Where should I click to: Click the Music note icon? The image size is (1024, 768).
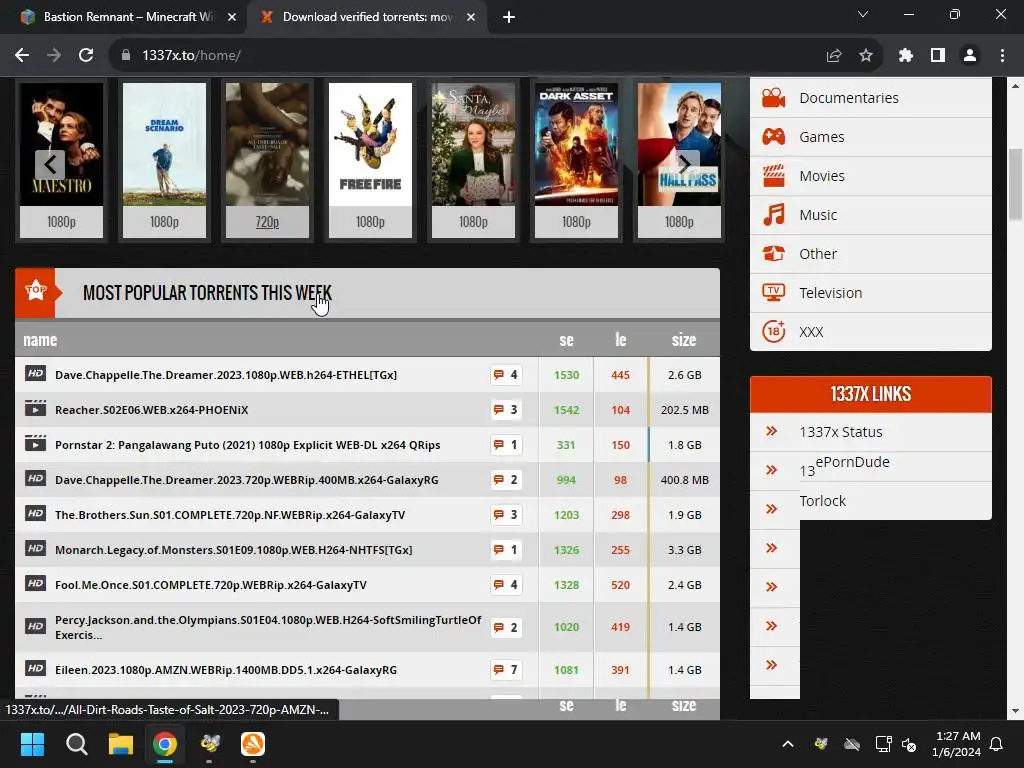pos(774,214)
